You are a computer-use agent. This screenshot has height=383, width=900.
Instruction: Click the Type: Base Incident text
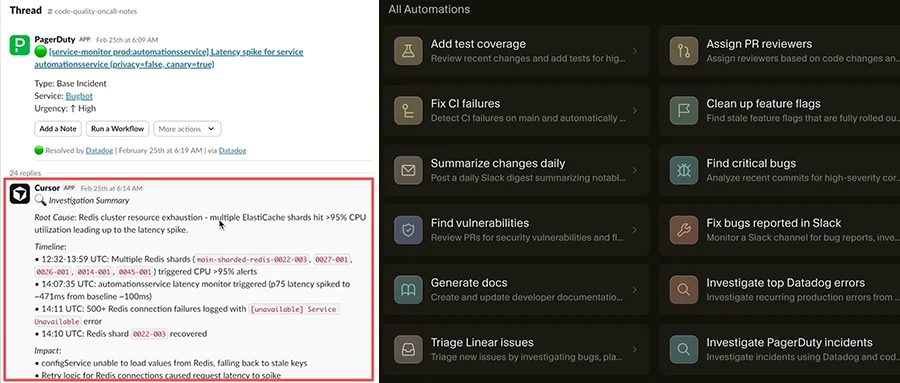point(70,83)
